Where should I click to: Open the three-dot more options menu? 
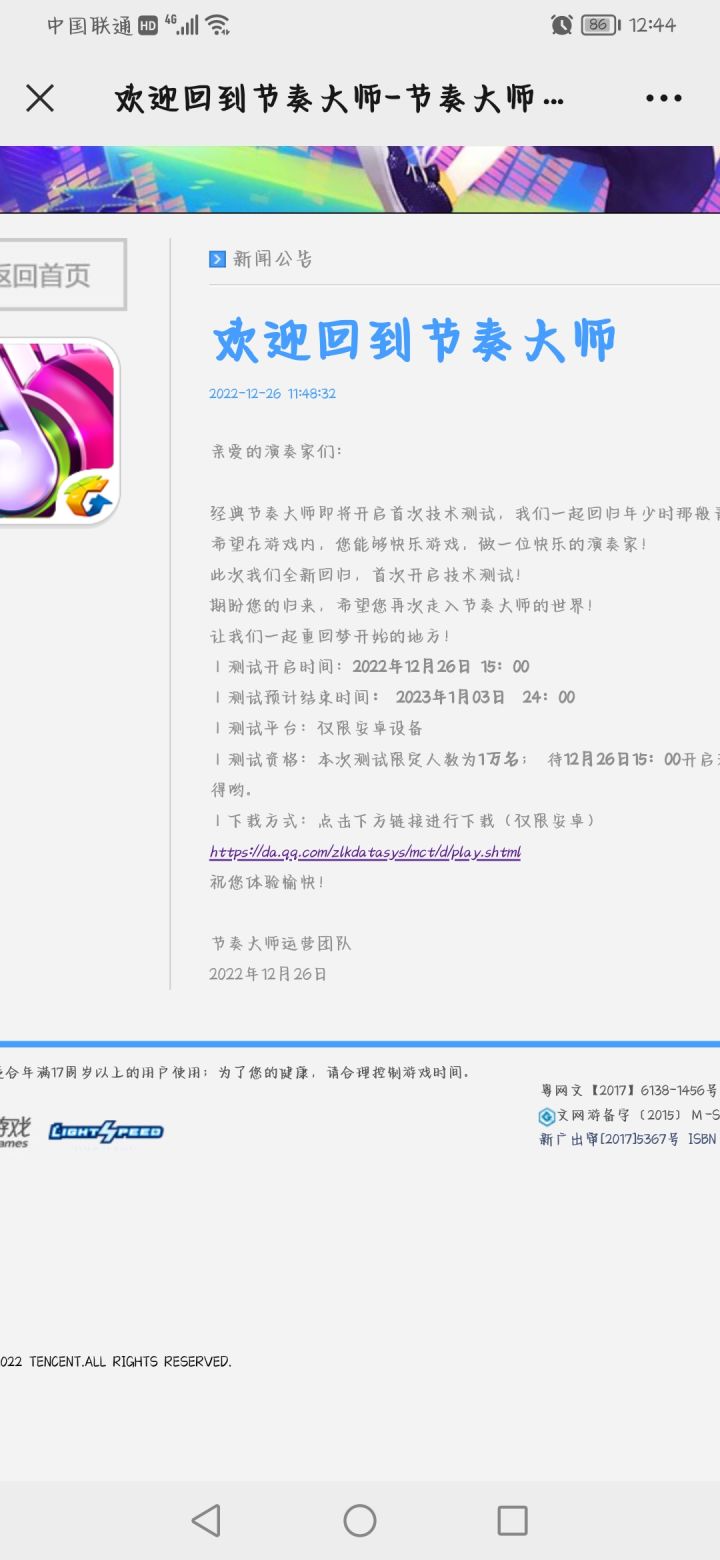tap(664, 98)
